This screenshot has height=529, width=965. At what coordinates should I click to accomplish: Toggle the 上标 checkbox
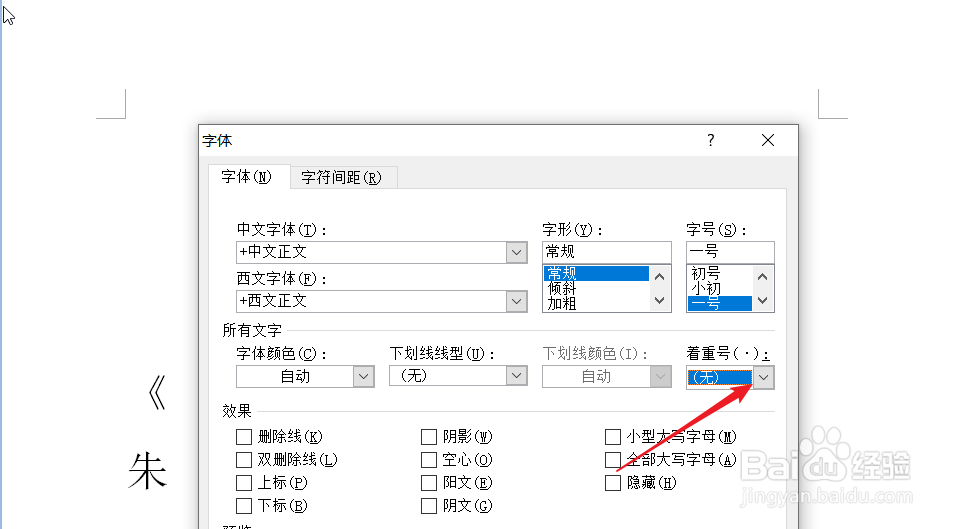click(244, 483)
